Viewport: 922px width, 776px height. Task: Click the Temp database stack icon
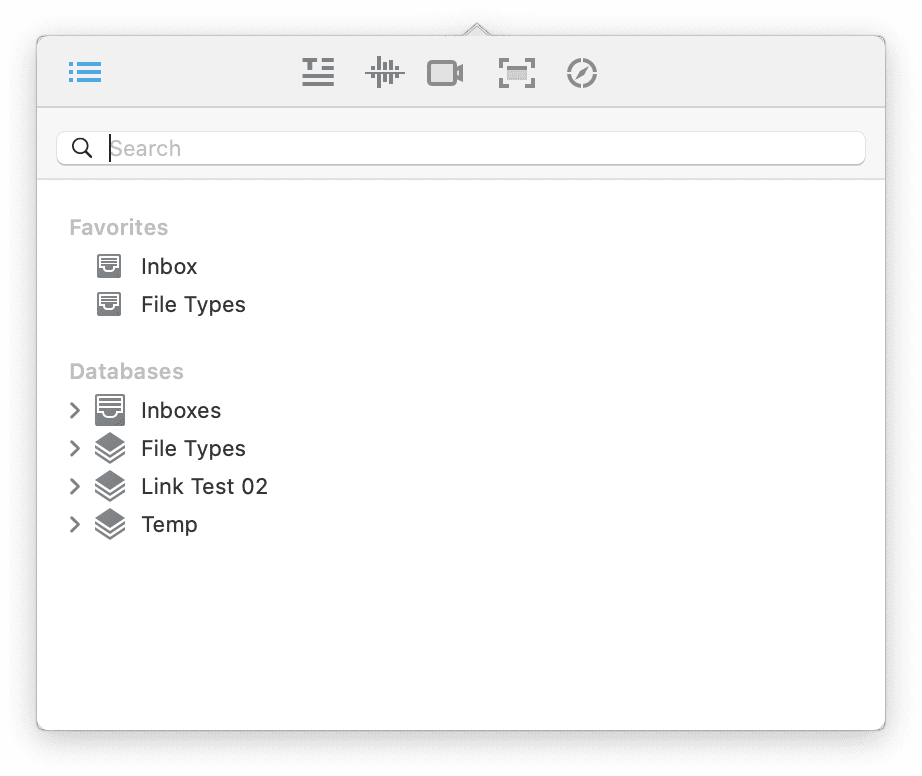click(x=110, y=524)
